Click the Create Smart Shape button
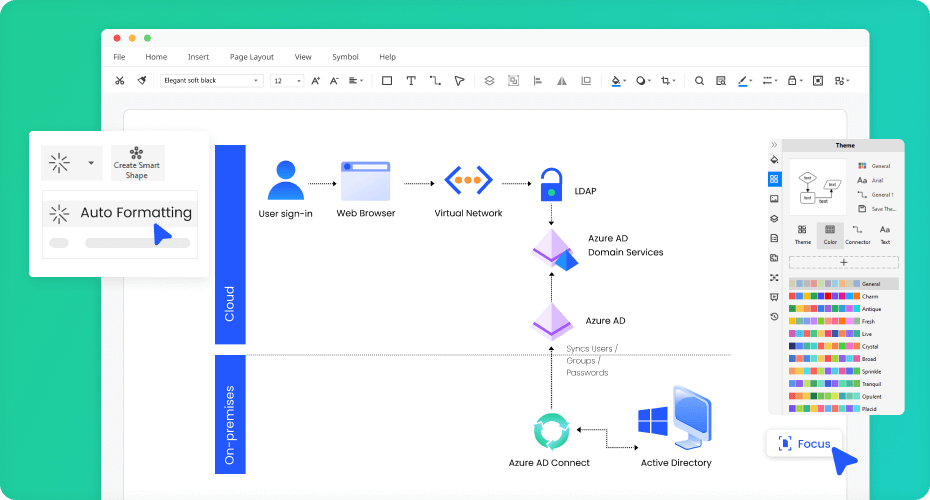The image size is (930, 500). point(137,163)
